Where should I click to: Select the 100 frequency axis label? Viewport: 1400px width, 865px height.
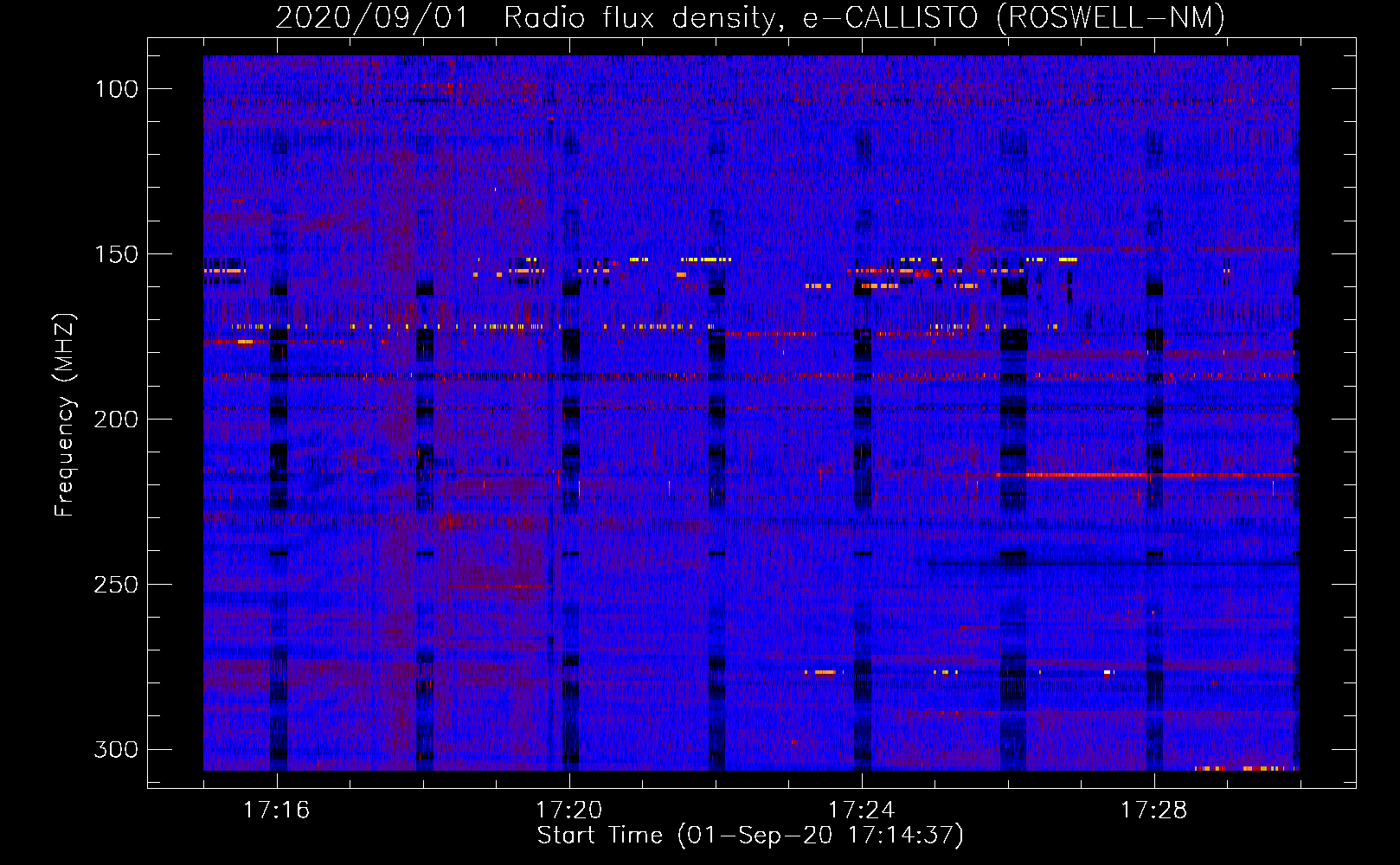116,89
